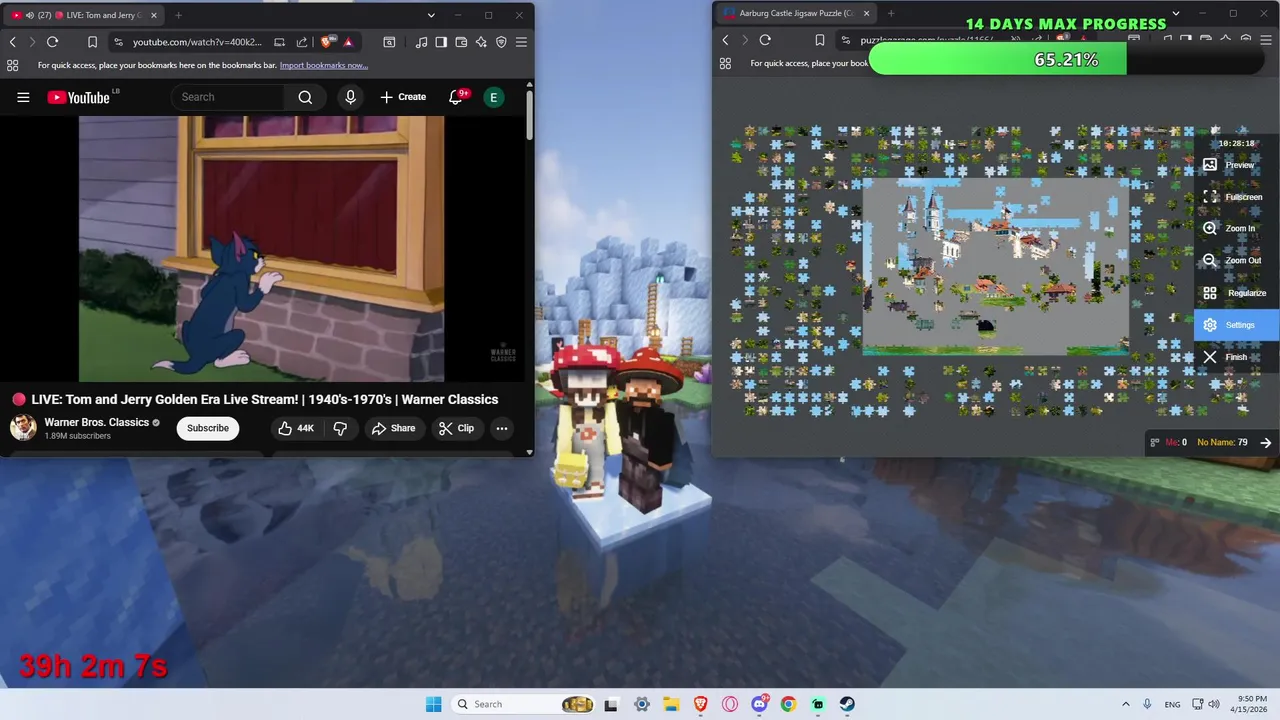1280x720 pixels.
Task: Expand tab search chevron in YouTube window
Action: point(431,15)
